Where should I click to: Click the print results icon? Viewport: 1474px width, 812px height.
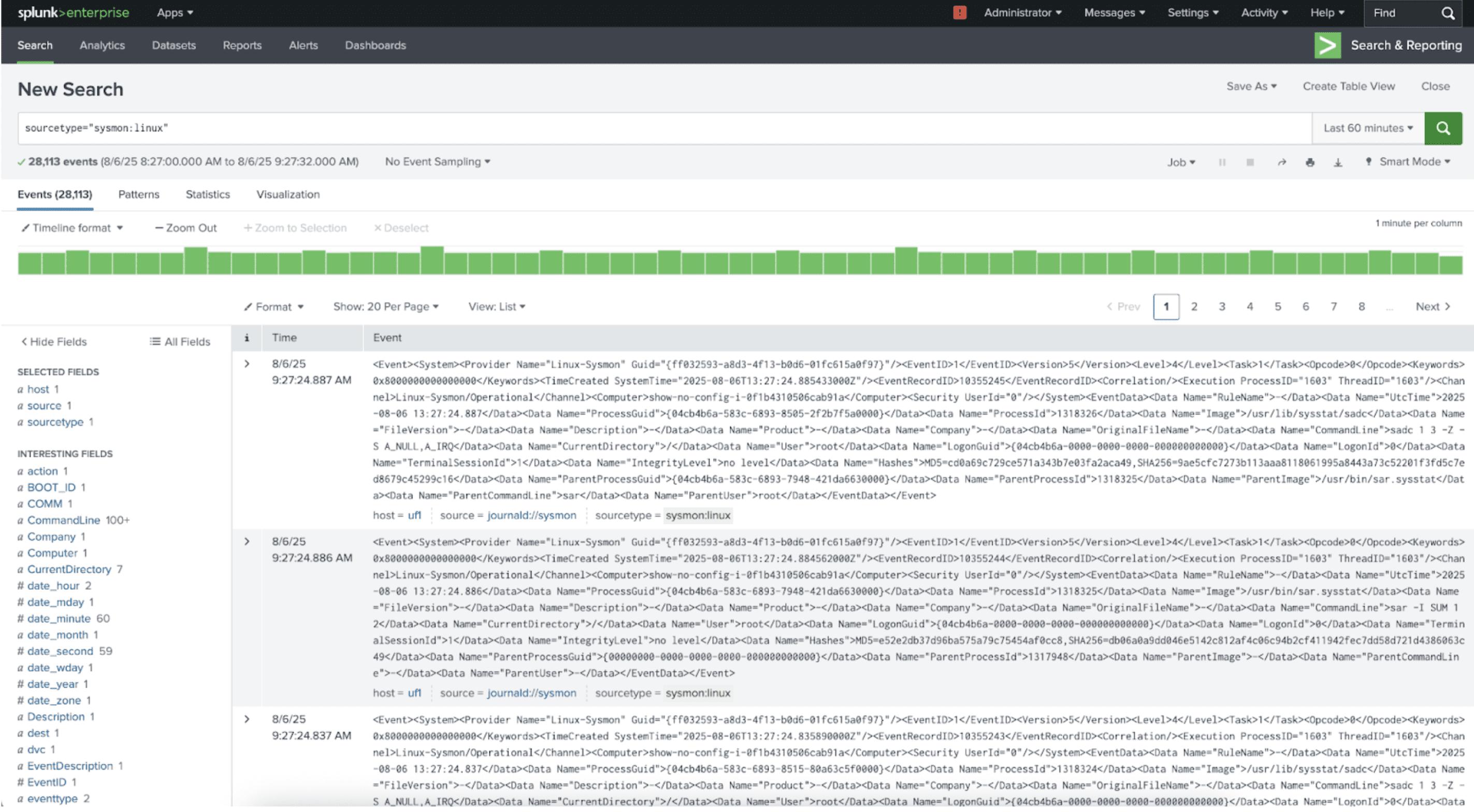1310,163
